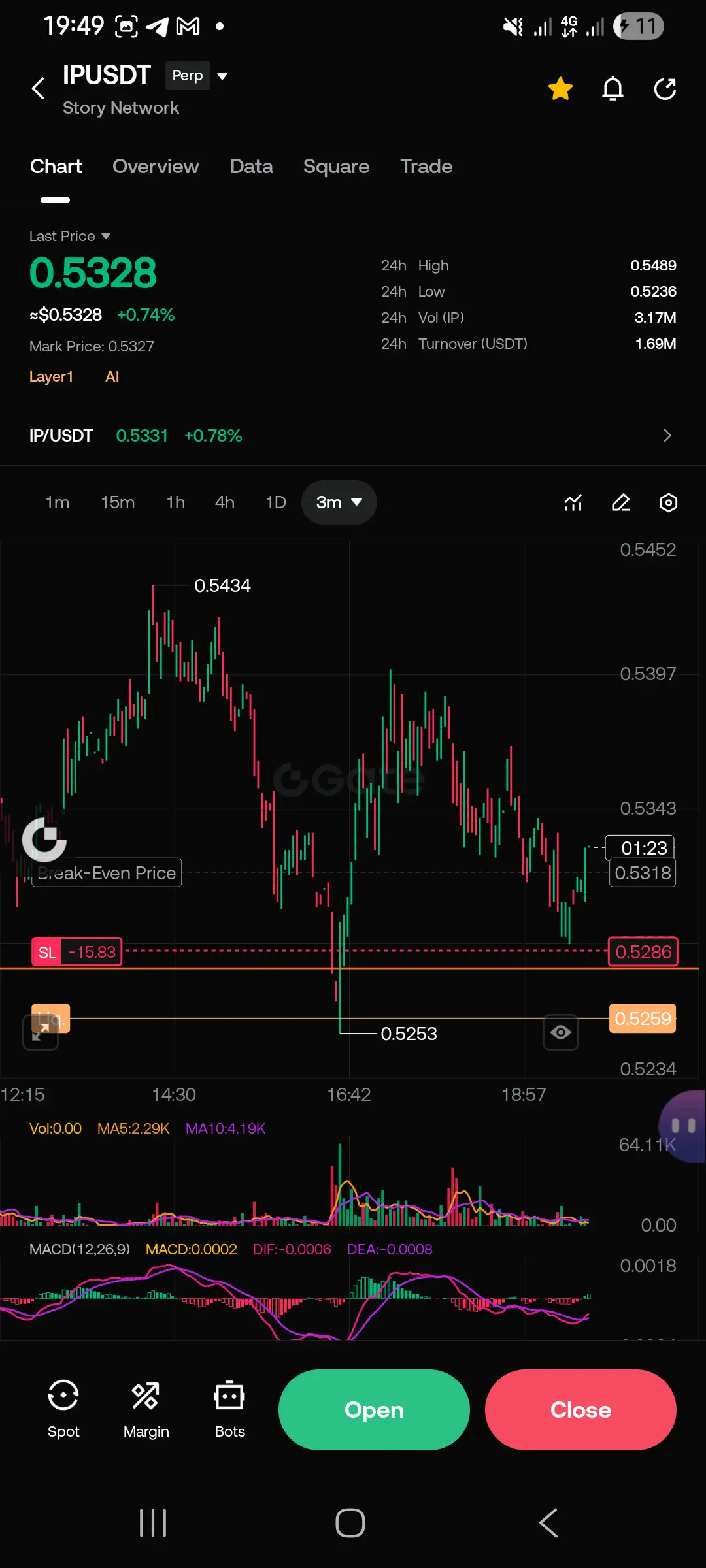
Task: Select the 1h timeframe
Action: 175,502
